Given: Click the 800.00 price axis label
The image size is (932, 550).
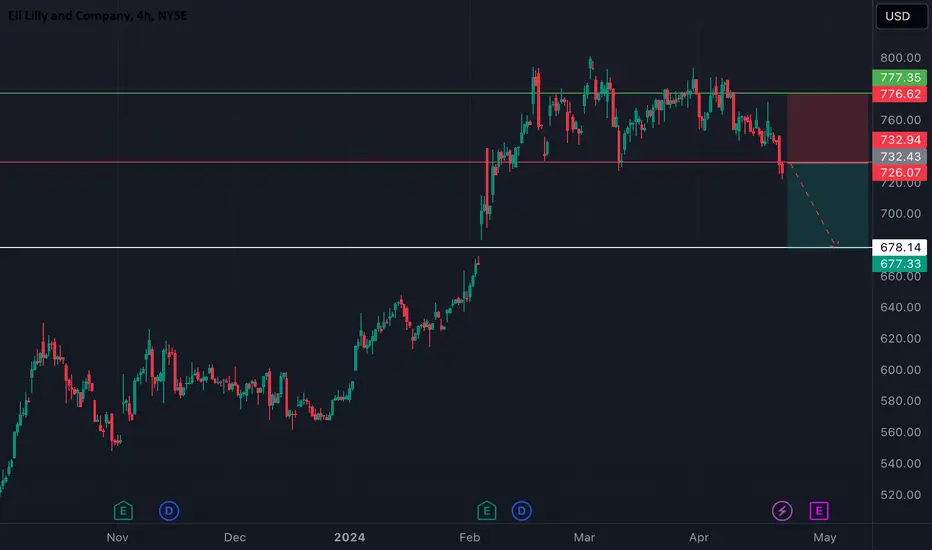Looking at the screenshot, I should pyautogui.click(x=900, y=58).
